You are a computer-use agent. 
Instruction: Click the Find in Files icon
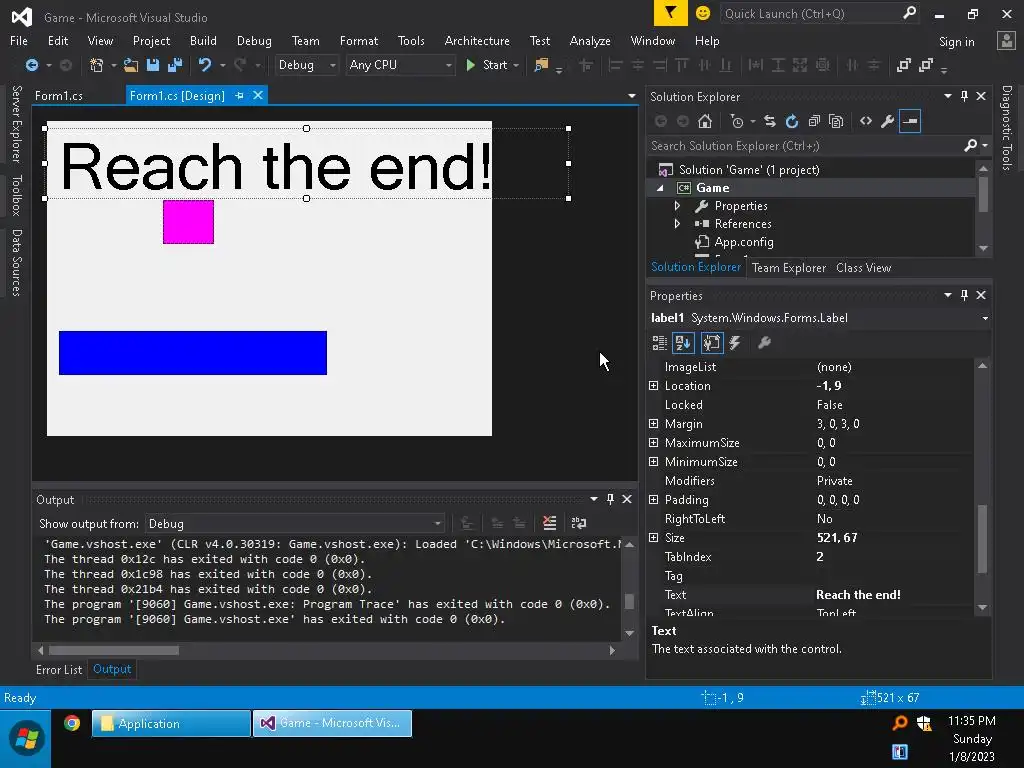541,65
